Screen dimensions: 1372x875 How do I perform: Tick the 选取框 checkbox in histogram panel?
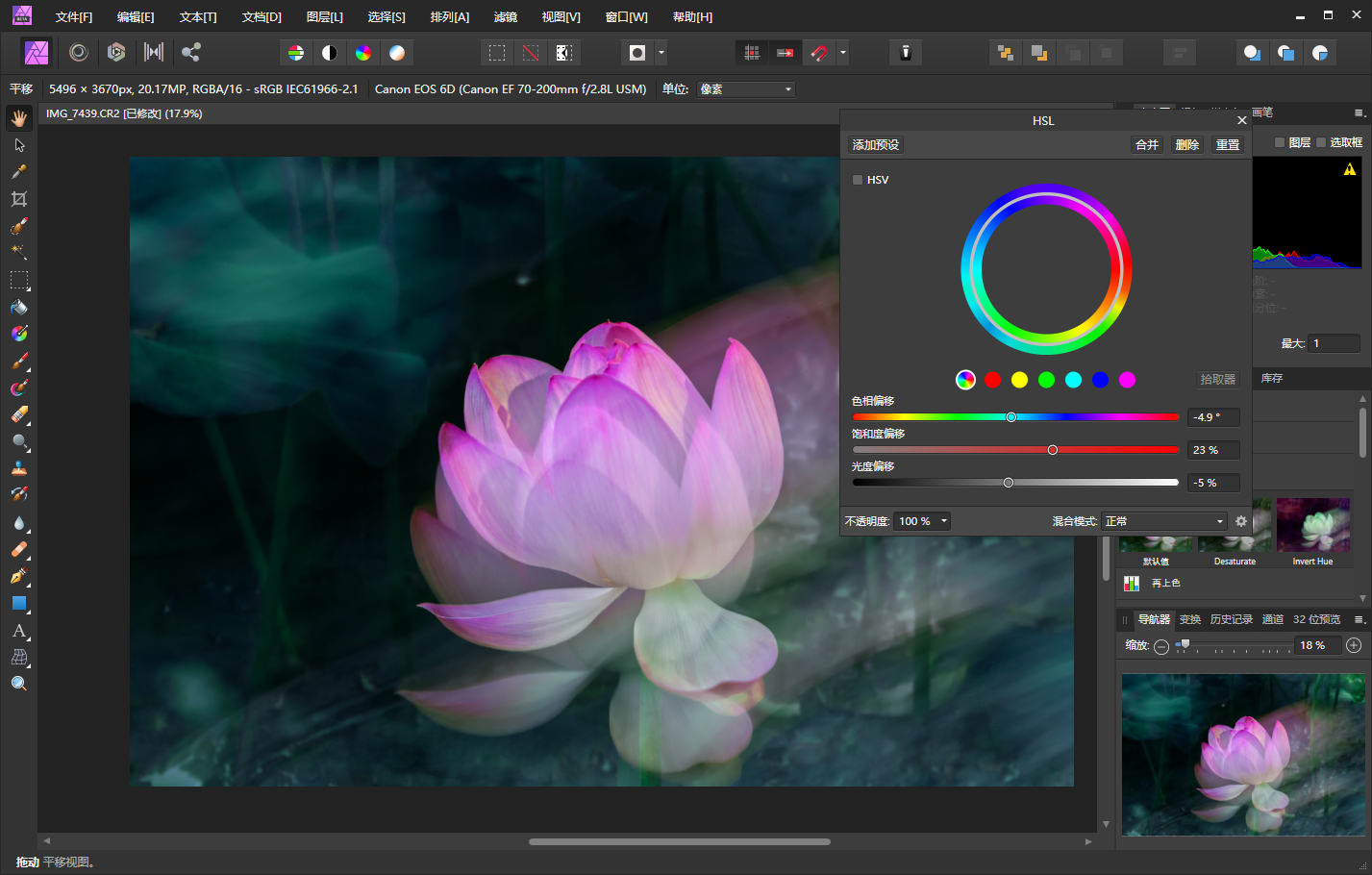click(x=1321, y=142)
